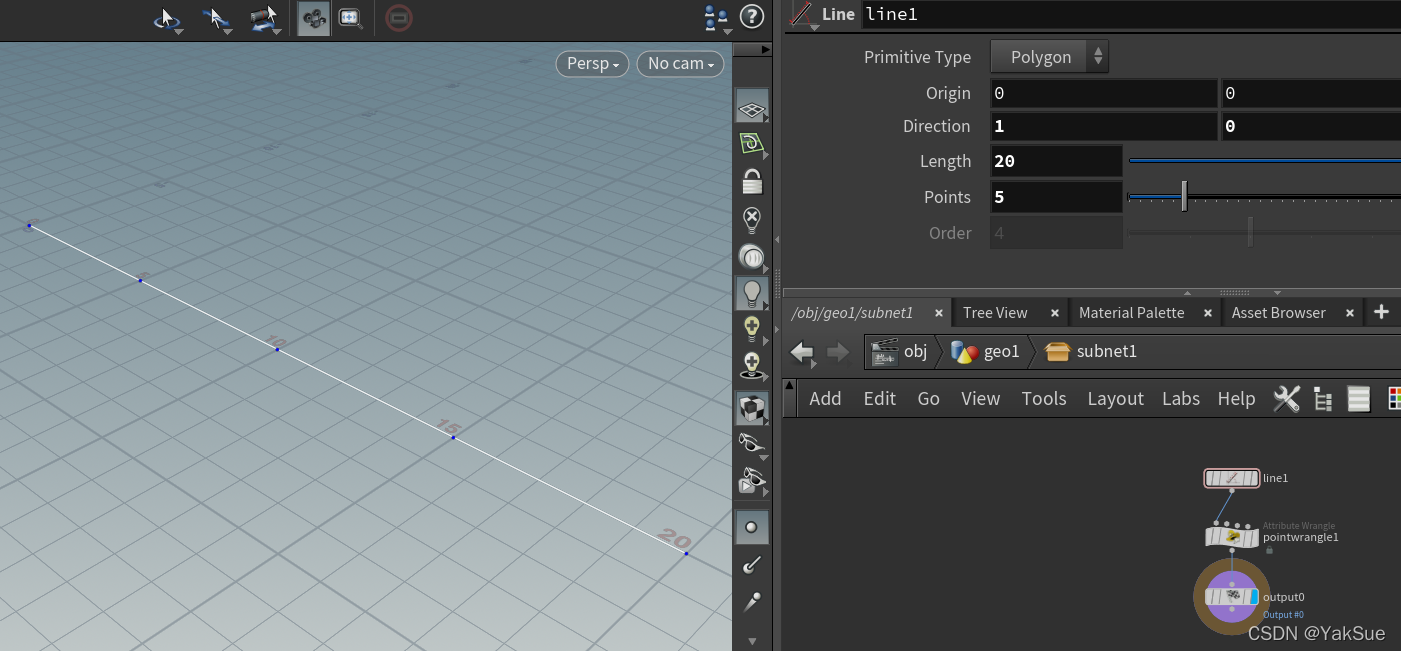Open the Labs menu in network editor
Screen dimensions: 1401x651
pos(1181,399)
